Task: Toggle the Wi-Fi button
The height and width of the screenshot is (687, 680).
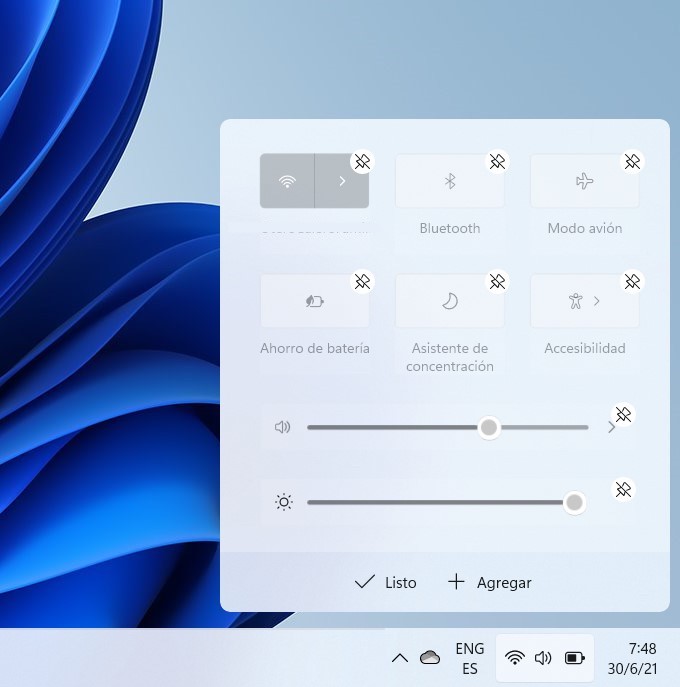Action: coord(287,181)
